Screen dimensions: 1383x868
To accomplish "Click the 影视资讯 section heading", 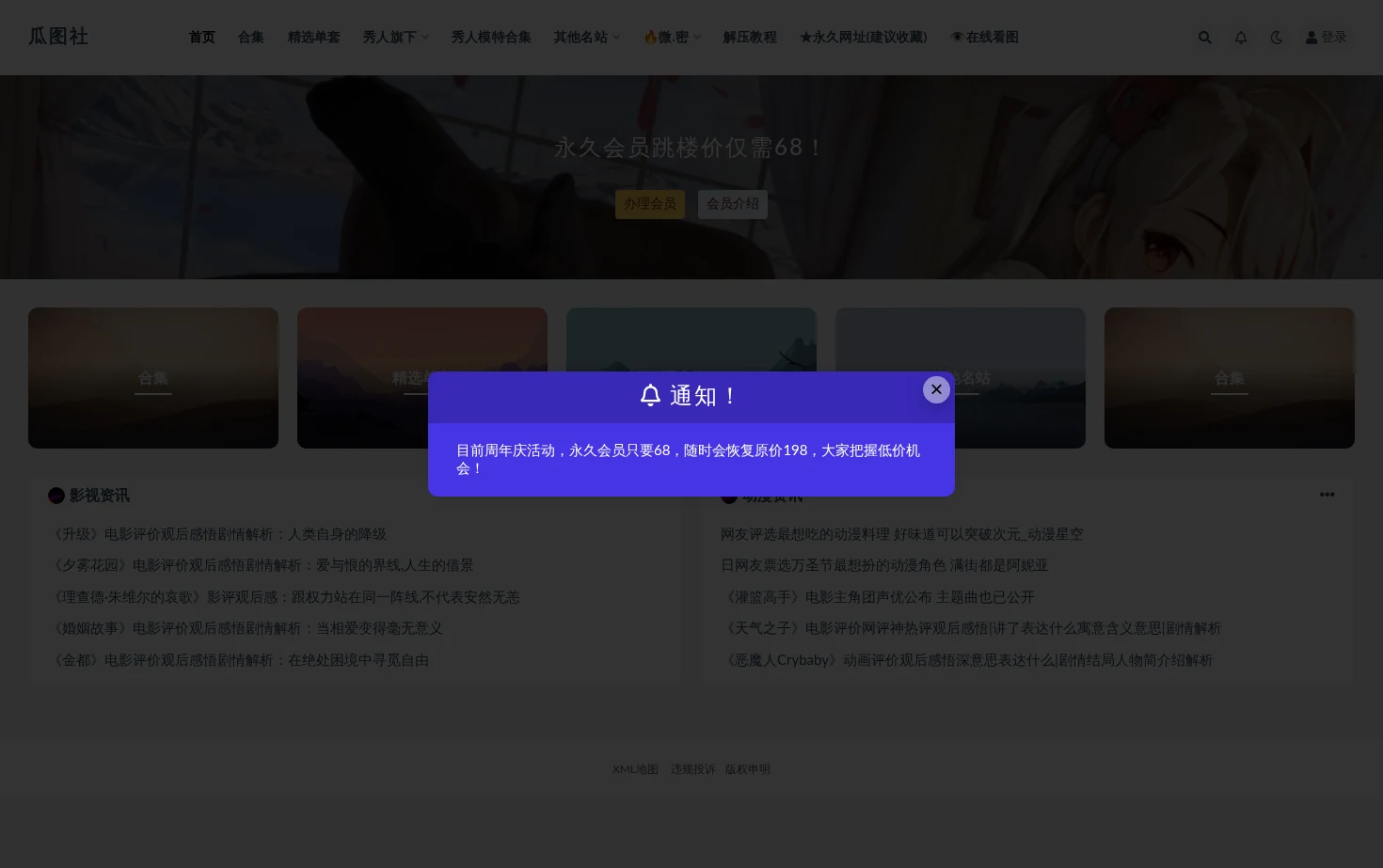I will [x=99, y=496].
